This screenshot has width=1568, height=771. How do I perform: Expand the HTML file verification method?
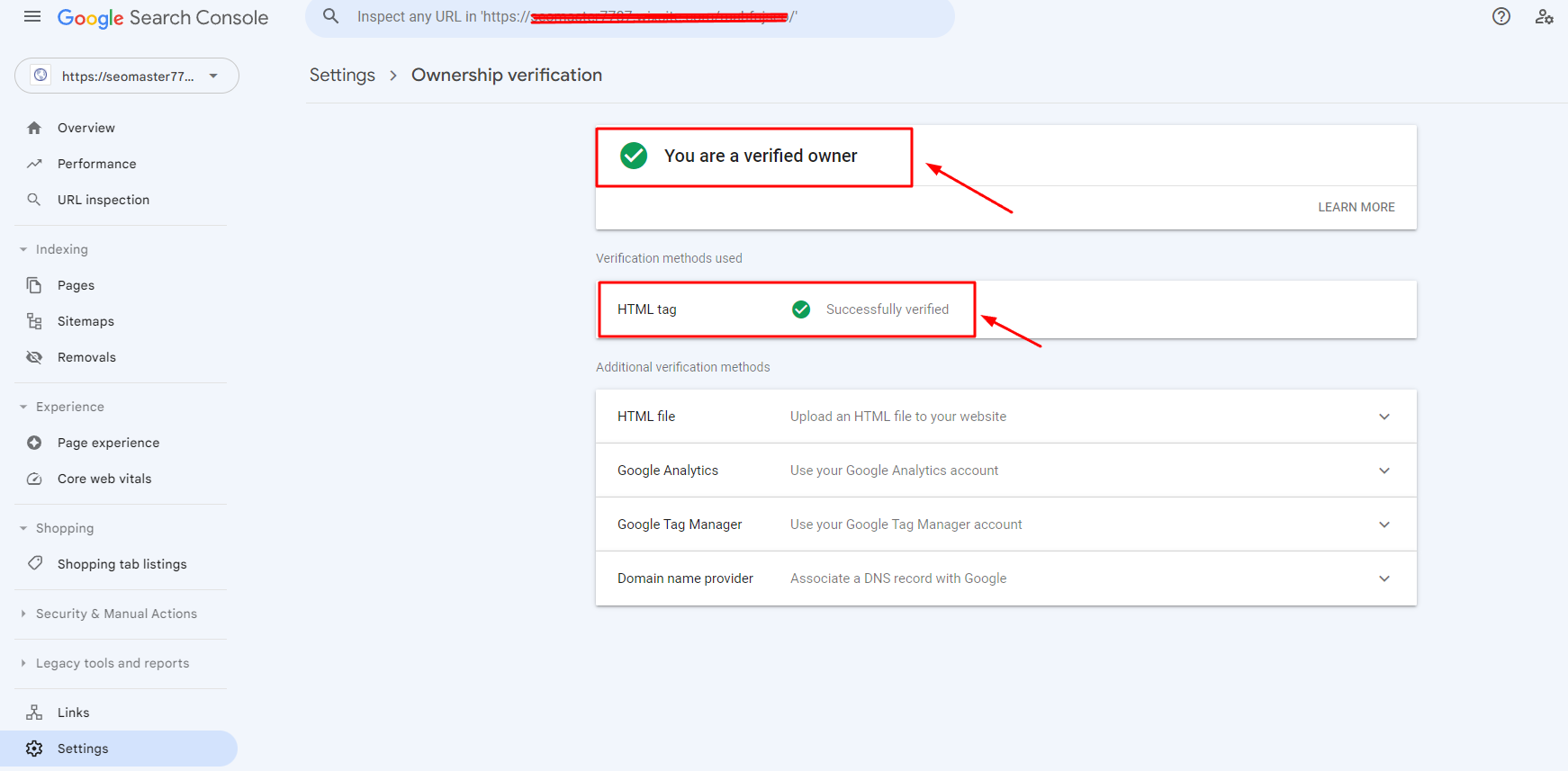(1383, 417)
